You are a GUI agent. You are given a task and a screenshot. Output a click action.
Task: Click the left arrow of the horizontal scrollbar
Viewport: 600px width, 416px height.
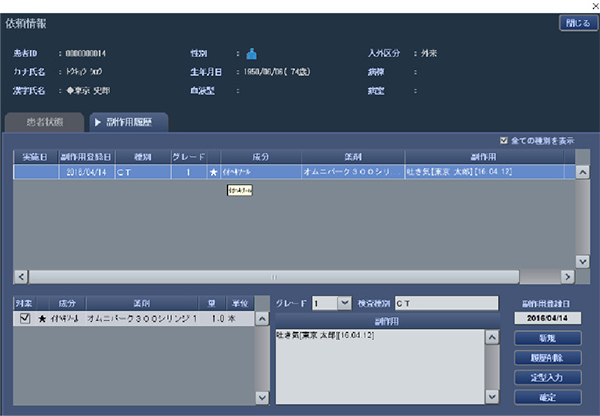[21, 277]
